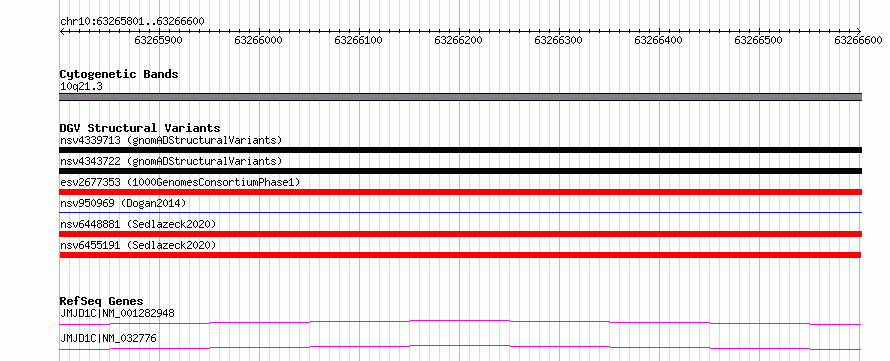Viewport: 890px width, 361px height.
Task: Click ruler position 63266100
Action: click(x=359, y=40)
